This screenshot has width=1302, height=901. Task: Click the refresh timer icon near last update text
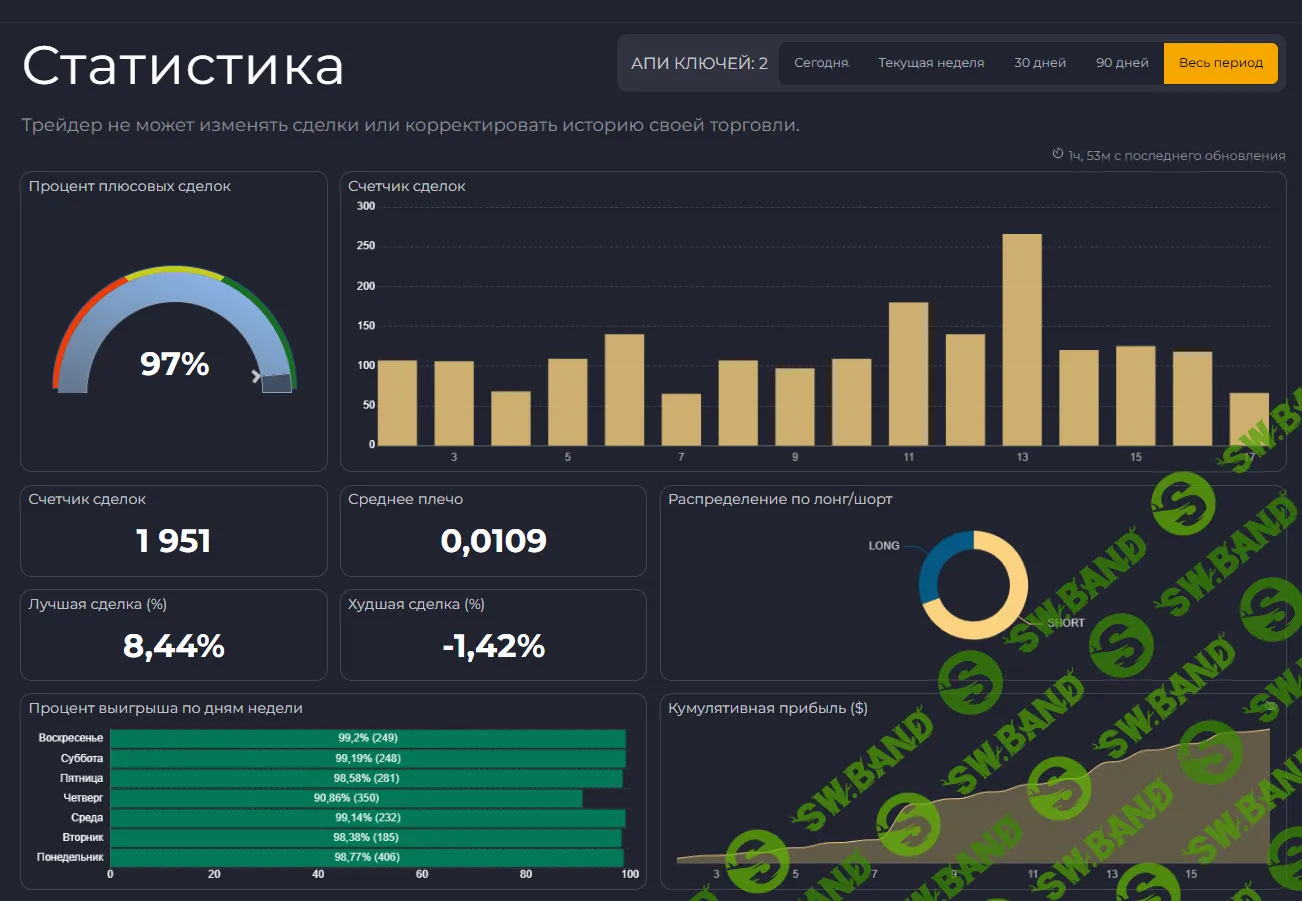1057,154
